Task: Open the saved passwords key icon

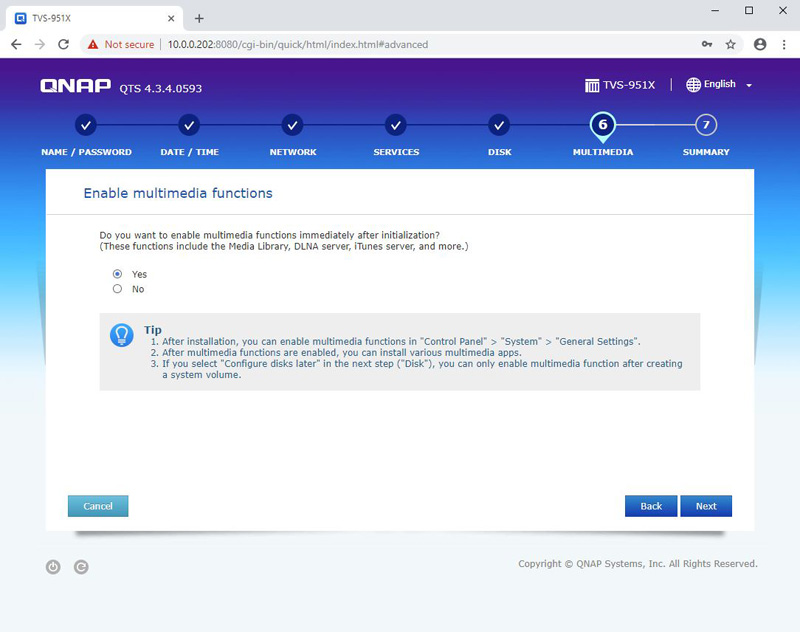Action: click(707, 44)
